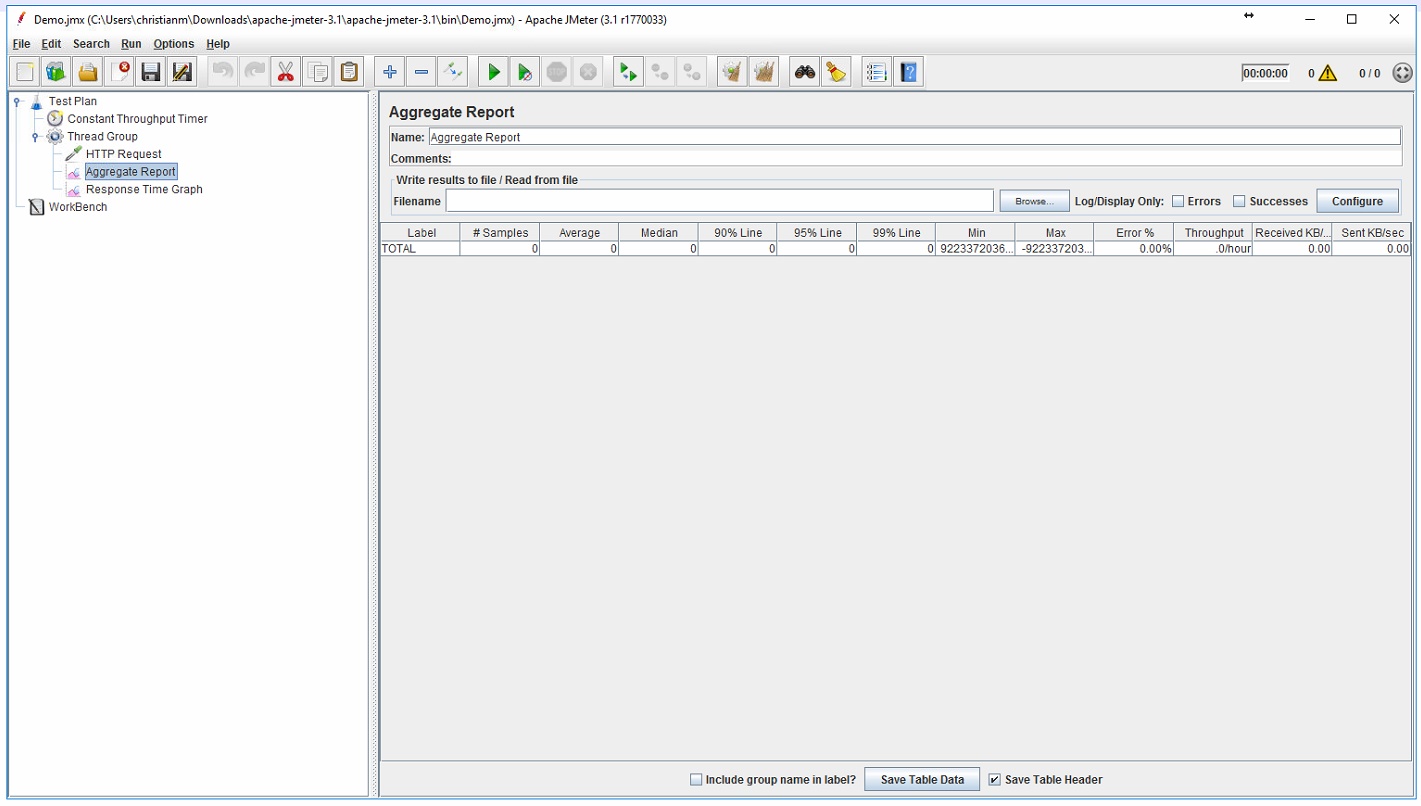Select the Aggregate Report tree node
This screenshot has width=1421, height=806.
131,172
